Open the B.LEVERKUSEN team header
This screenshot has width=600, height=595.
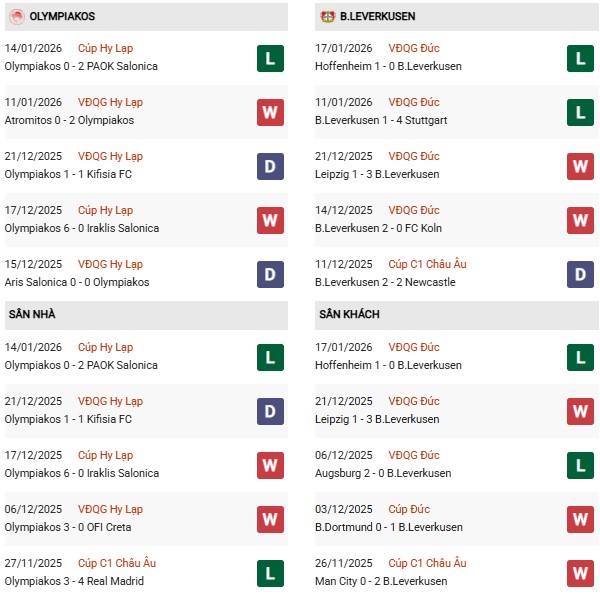tap(377, 17)
